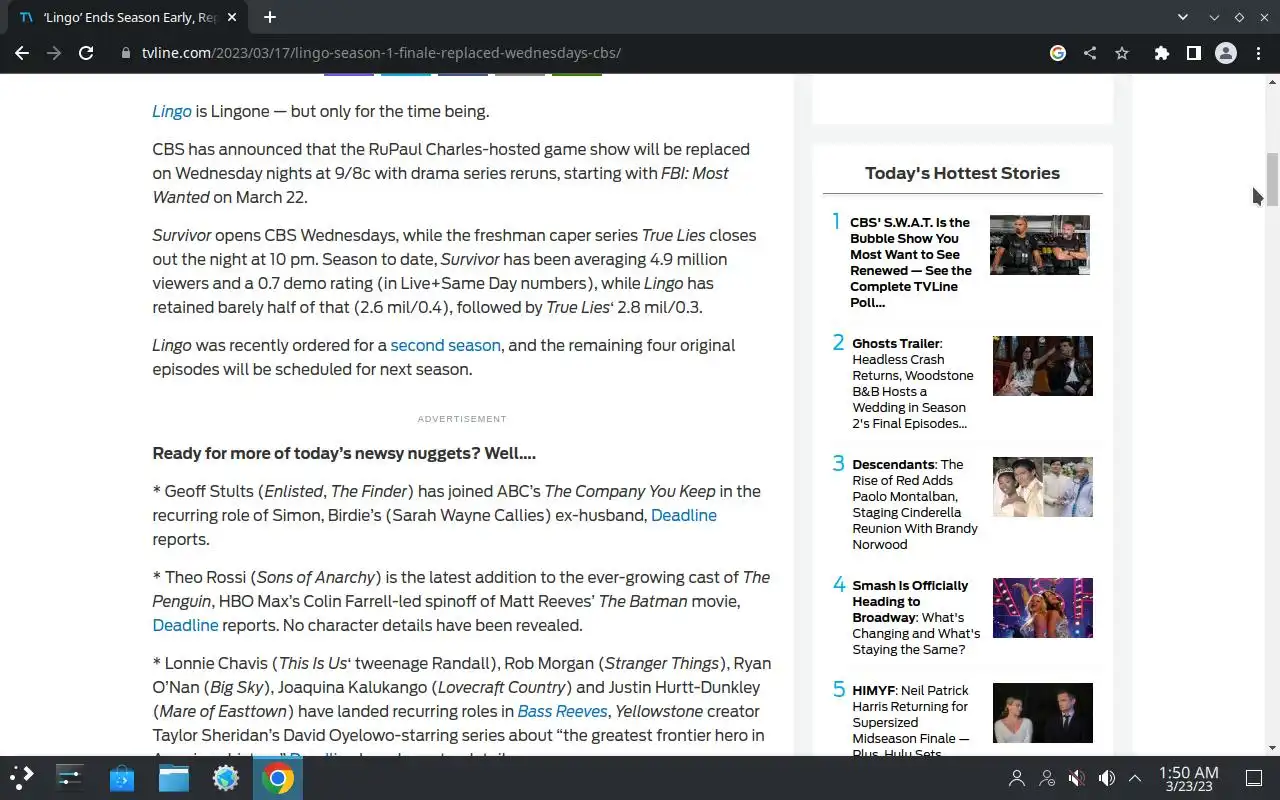Expand hidden system tray icons
The image size is (1280, 800).
[x=1135, y=777]
